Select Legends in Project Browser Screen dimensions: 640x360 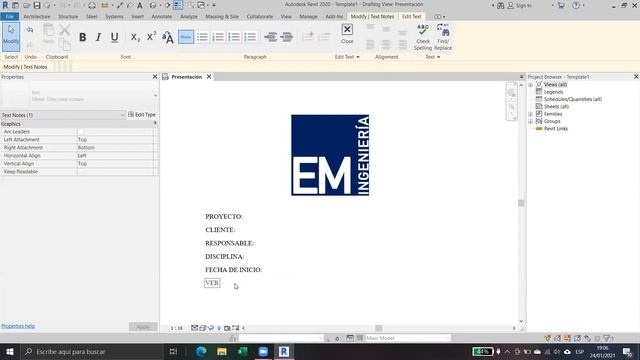pyautogui.click(x=553, y=92)
